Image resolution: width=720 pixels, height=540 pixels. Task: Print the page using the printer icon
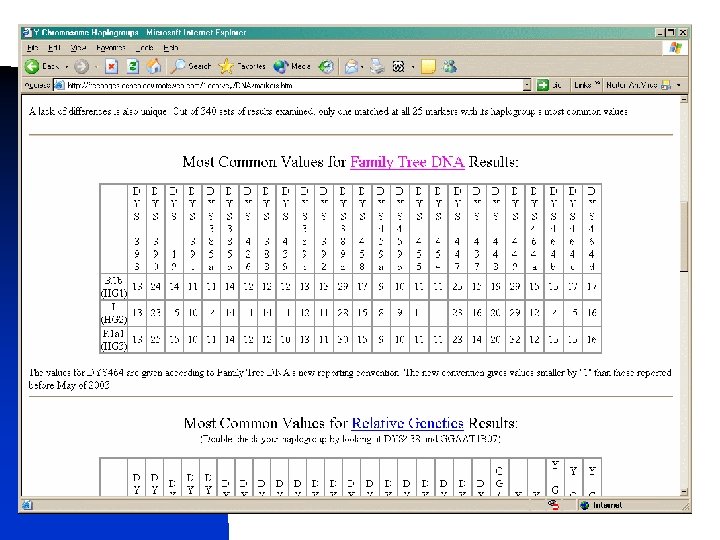pos(377,67)
